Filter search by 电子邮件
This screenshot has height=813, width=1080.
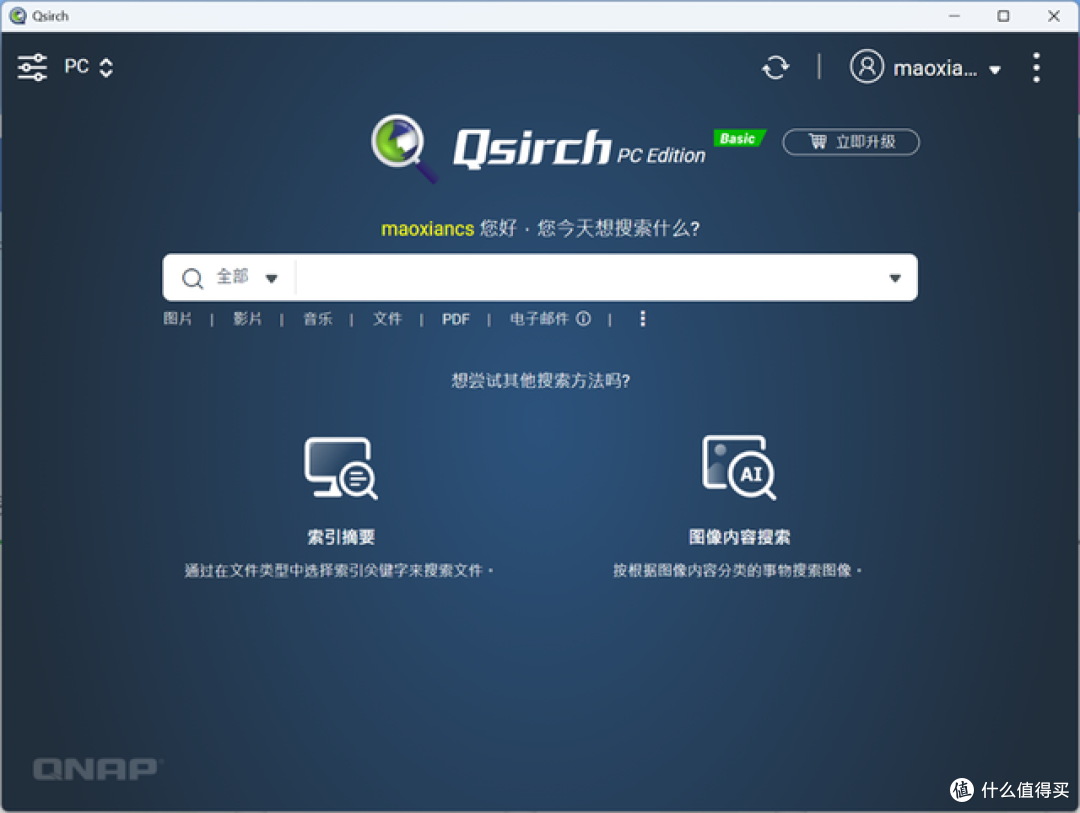pyautogui.click(x=539, y=319)
